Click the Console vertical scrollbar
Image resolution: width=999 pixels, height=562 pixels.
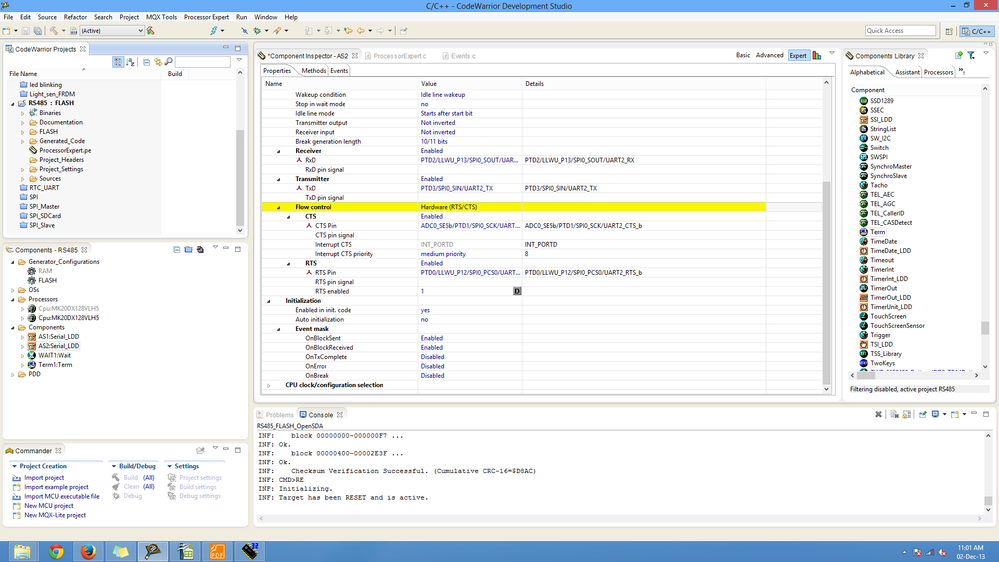988,501
